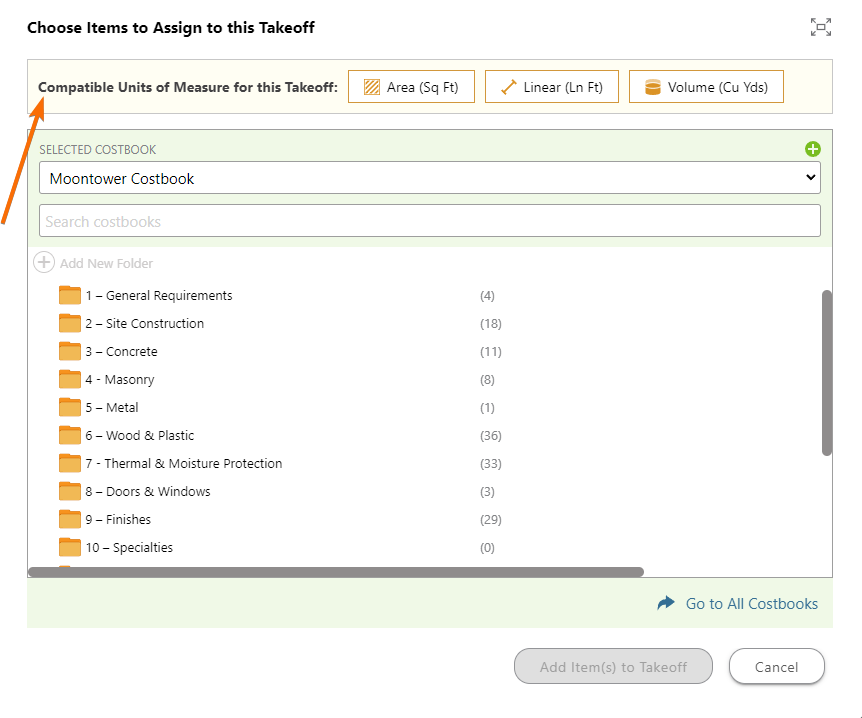The height and width of the screenshot is (718, 862).
Task: Expand the 7 - Thermal & Moisture Protection folder
Action: (183, 463)
